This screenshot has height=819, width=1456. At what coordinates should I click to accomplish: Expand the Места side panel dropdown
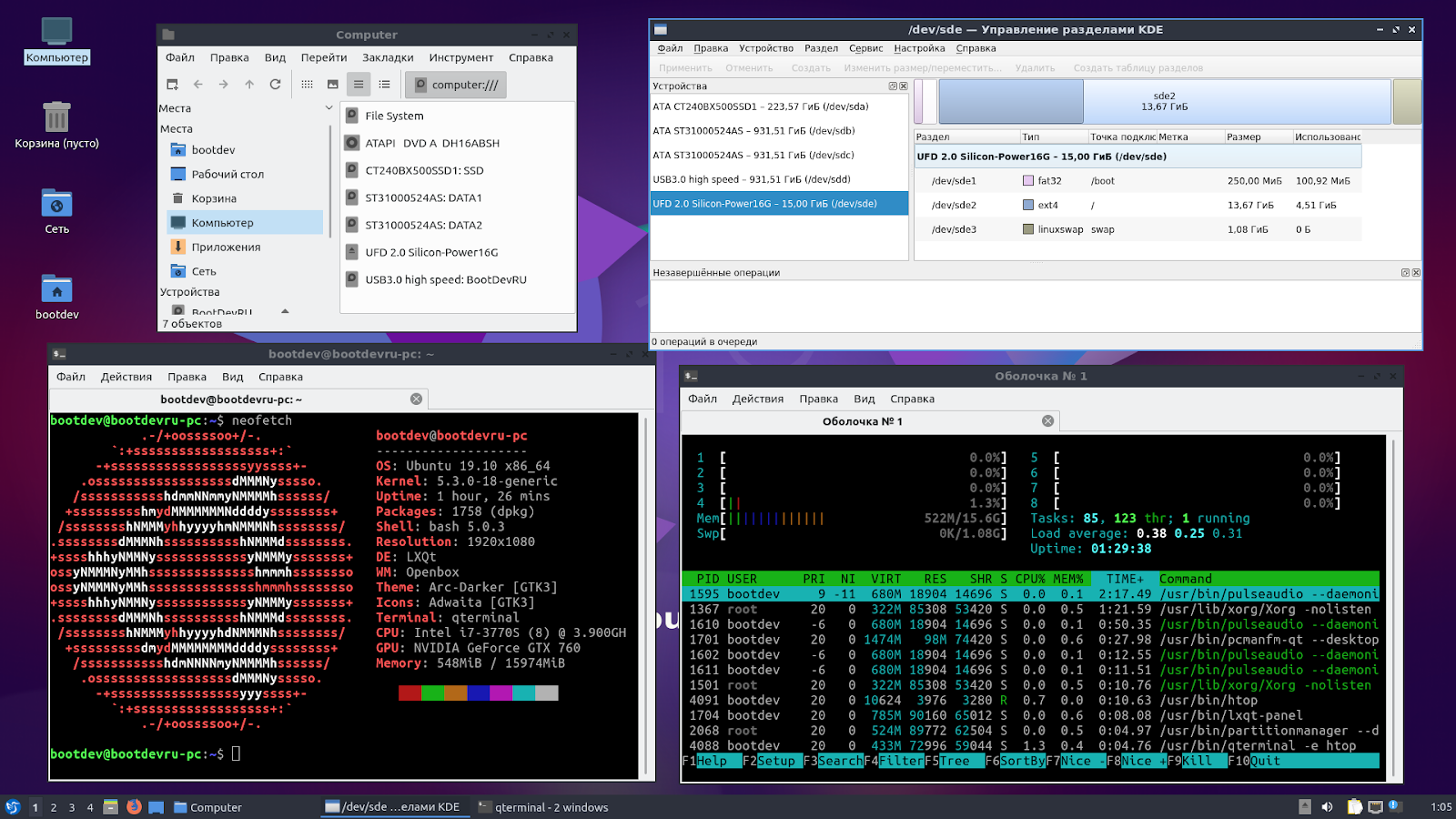click(329, 108)
